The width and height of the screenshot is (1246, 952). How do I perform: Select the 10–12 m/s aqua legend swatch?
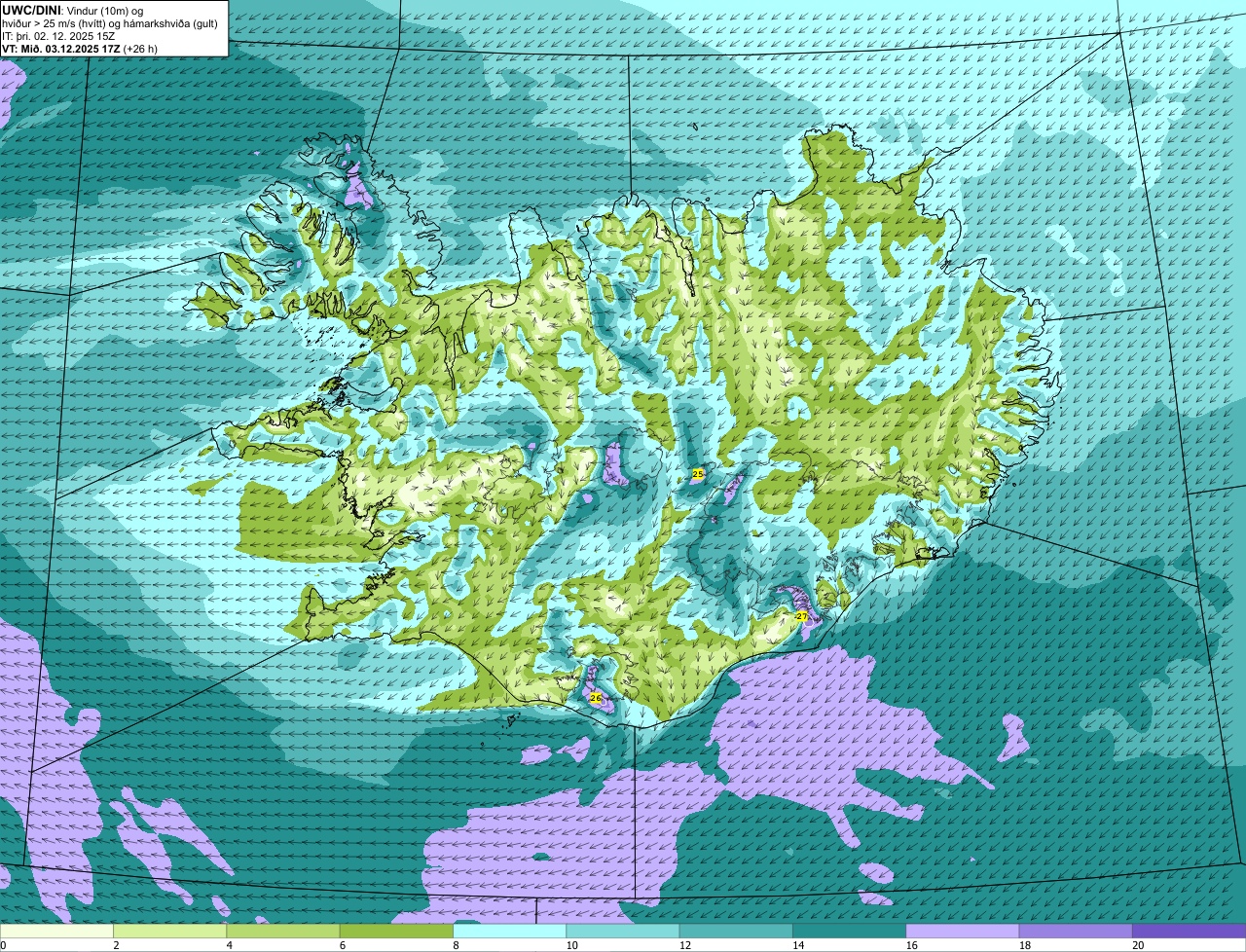coord(623,932)
